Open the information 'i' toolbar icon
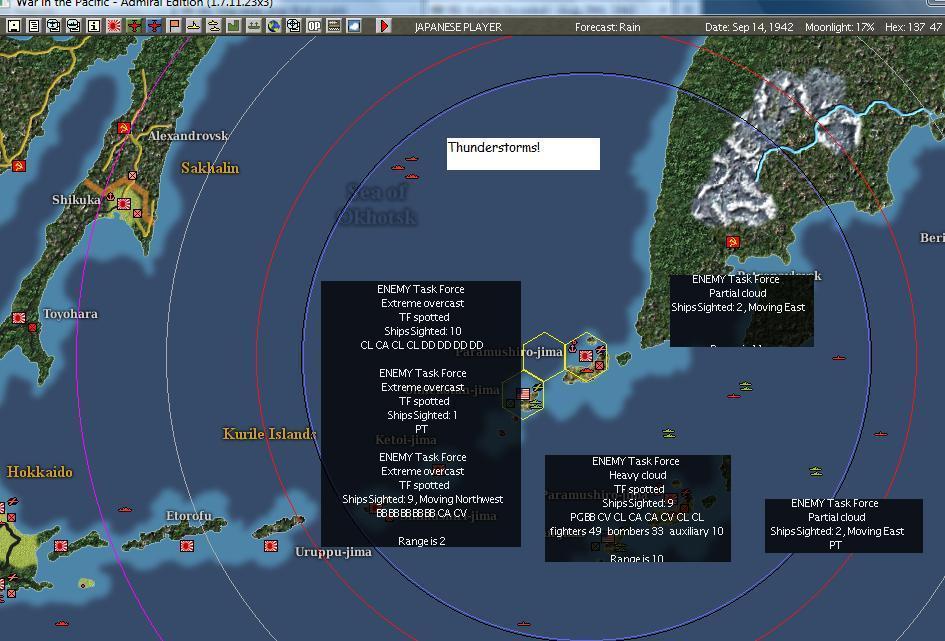 pos(93,26)
